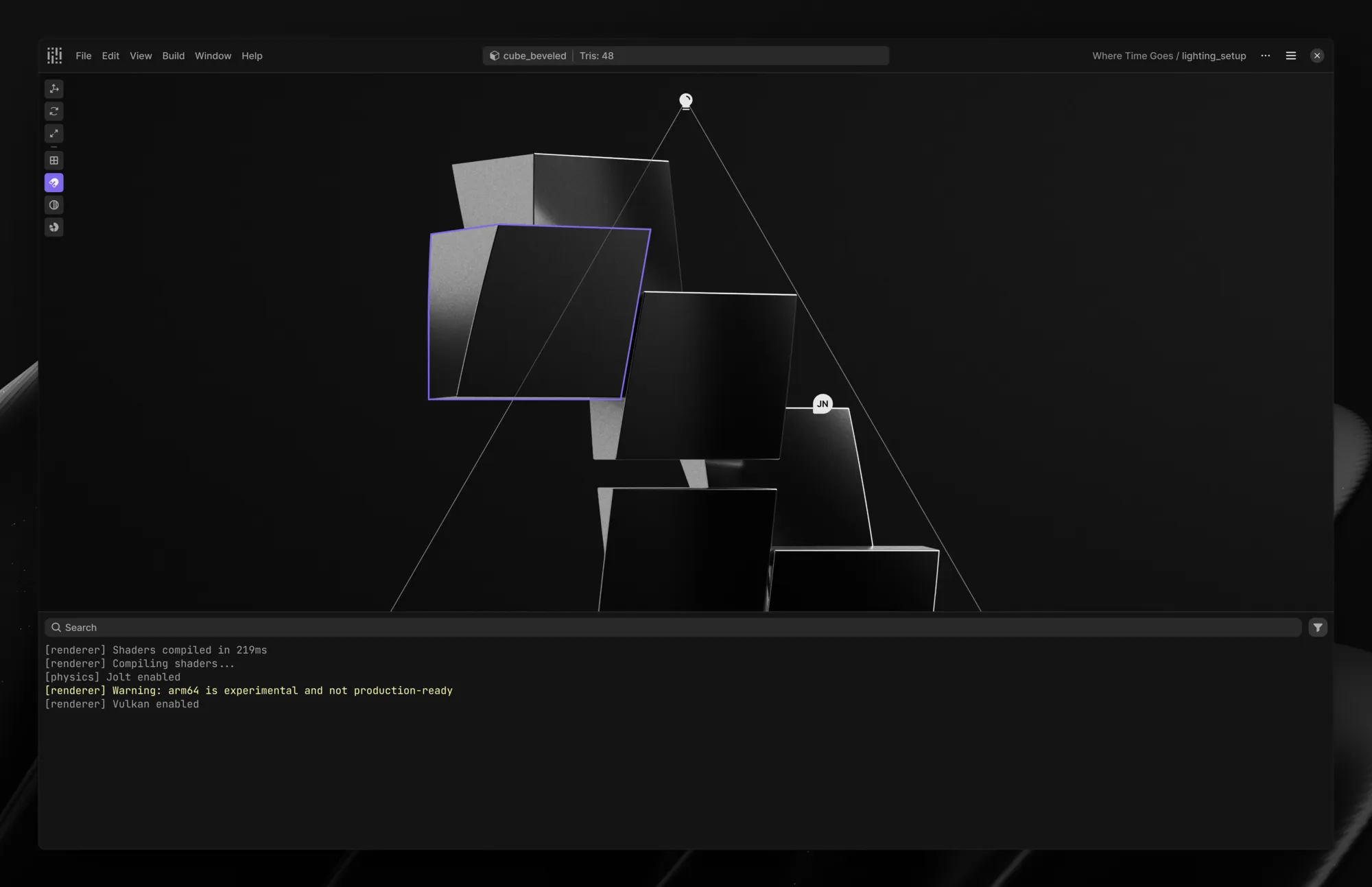This screenshot has height=887, width=1372.
Task: Click the cube_beveled object name
Action: tap(534, 56)
